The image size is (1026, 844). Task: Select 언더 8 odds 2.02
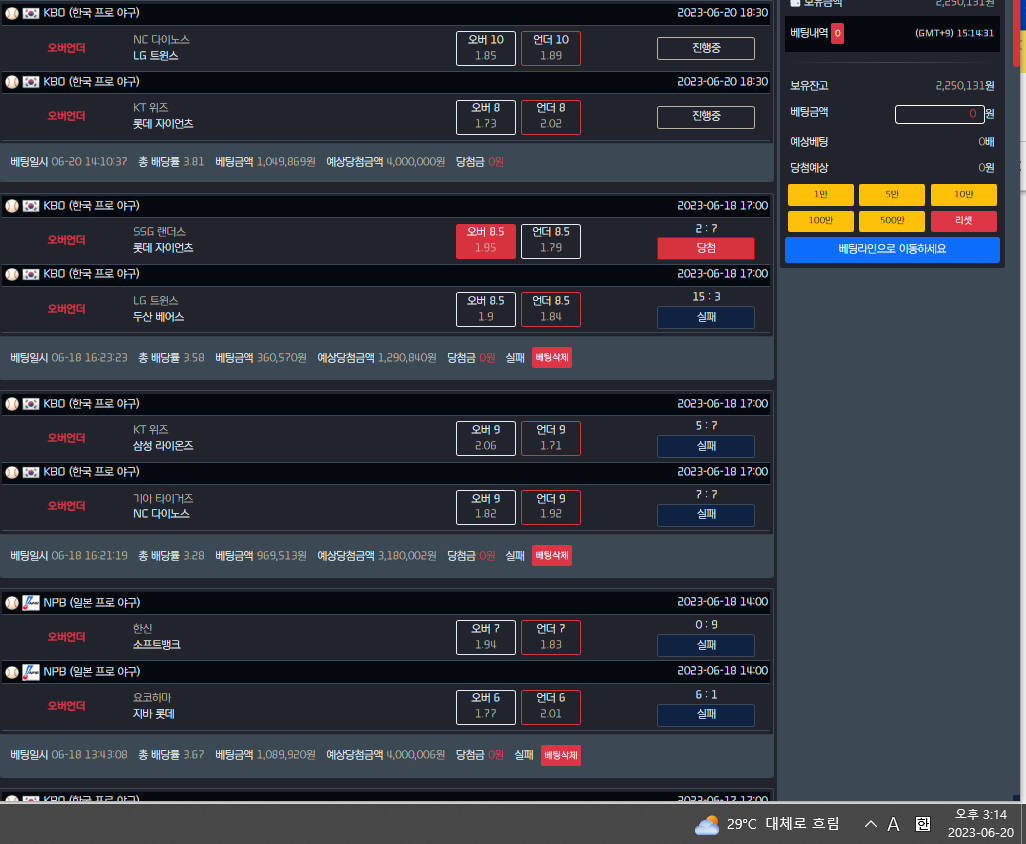[x=551, y=116]
